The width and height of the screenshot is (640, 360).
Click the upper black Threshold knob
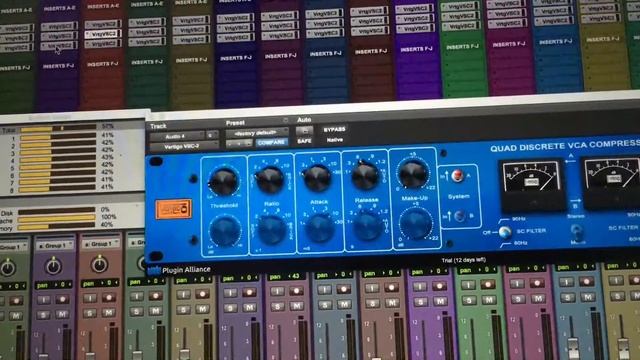(223, 182)
